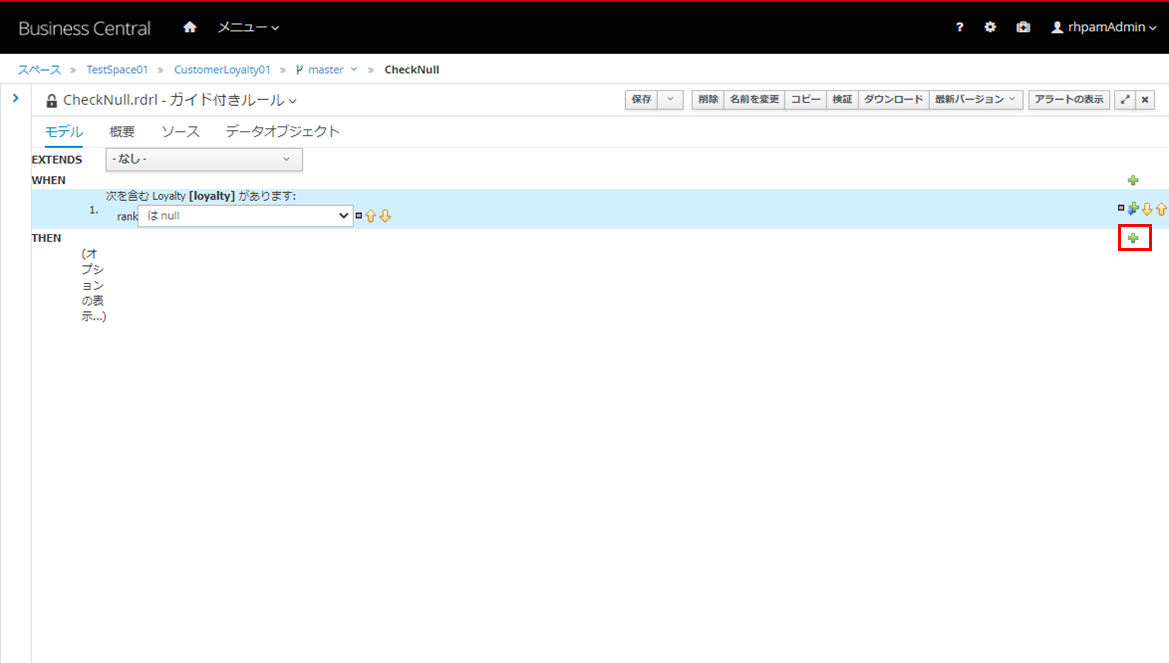This screenshot has width=1169, height=663.
Task: Click the アラートの表示 button
Action: (x=1069, y=99)
